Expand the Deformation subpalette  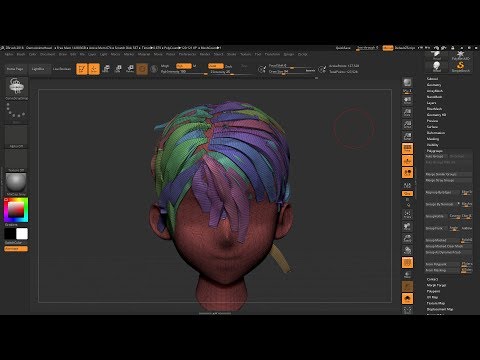pyautogui.click(x=436, y=133)
